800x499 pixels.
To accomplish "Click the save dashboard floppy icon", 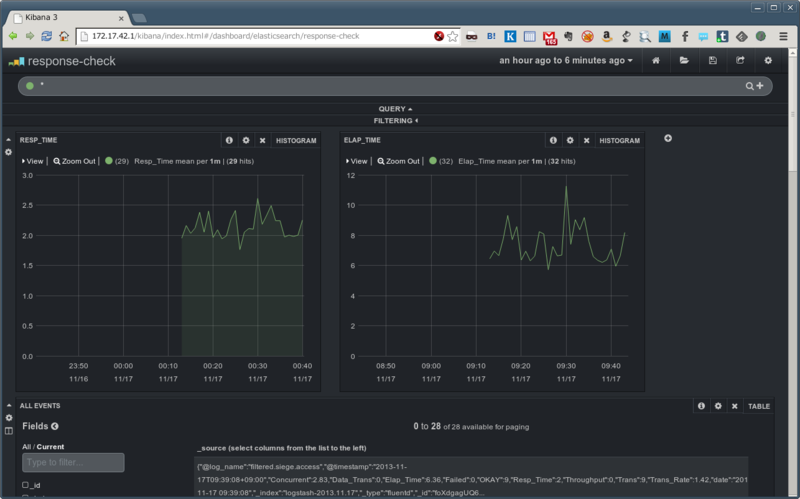I will (x=713, y=60).
